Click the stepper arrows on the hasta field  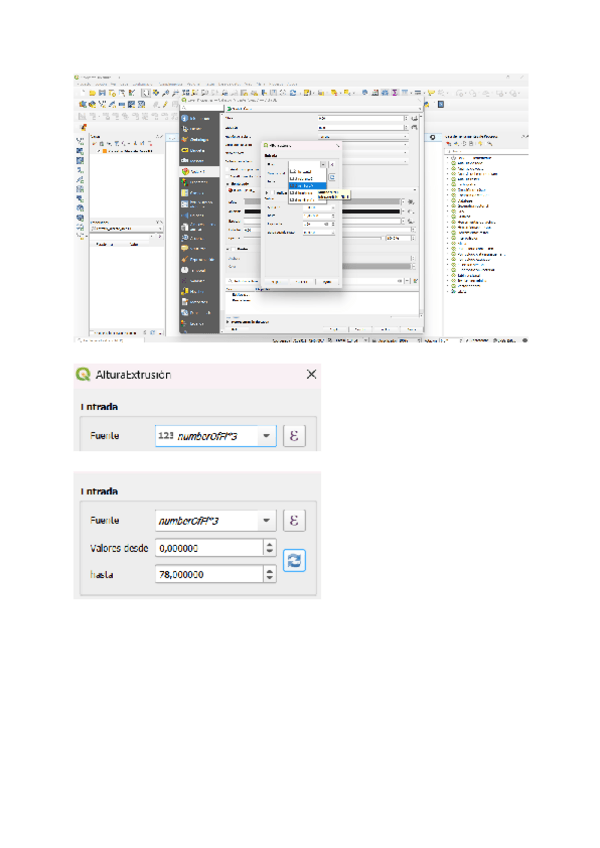click(x=270, y=574)
